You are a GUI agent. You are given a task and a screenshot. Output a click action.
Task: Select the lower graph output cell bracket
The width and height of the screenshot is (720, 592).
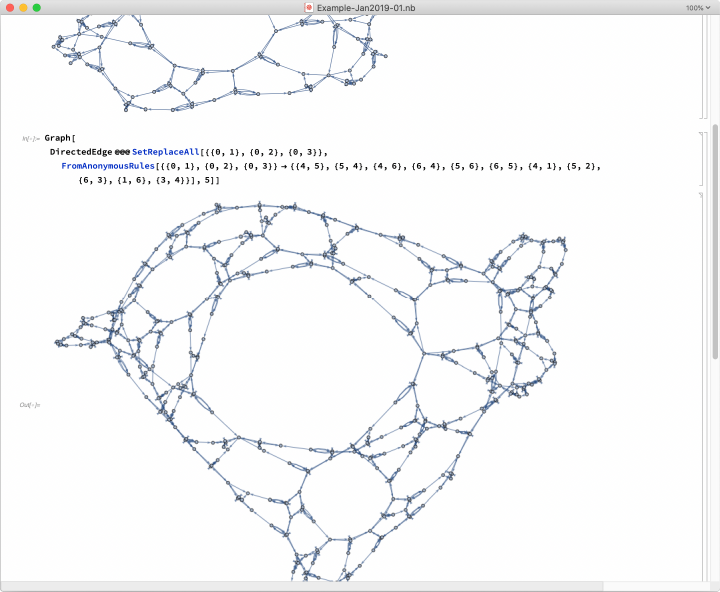700,400
